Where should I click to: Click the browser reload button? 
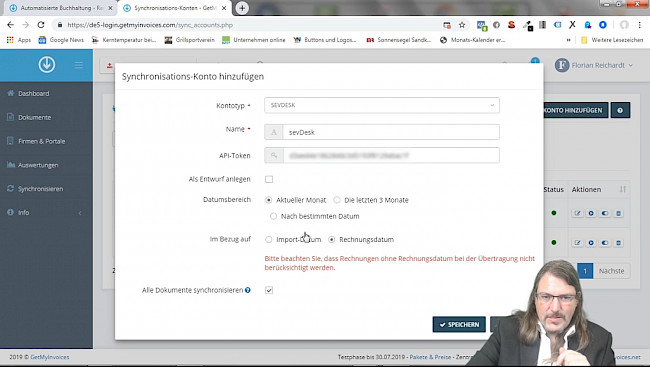click(x=41, y=25)
